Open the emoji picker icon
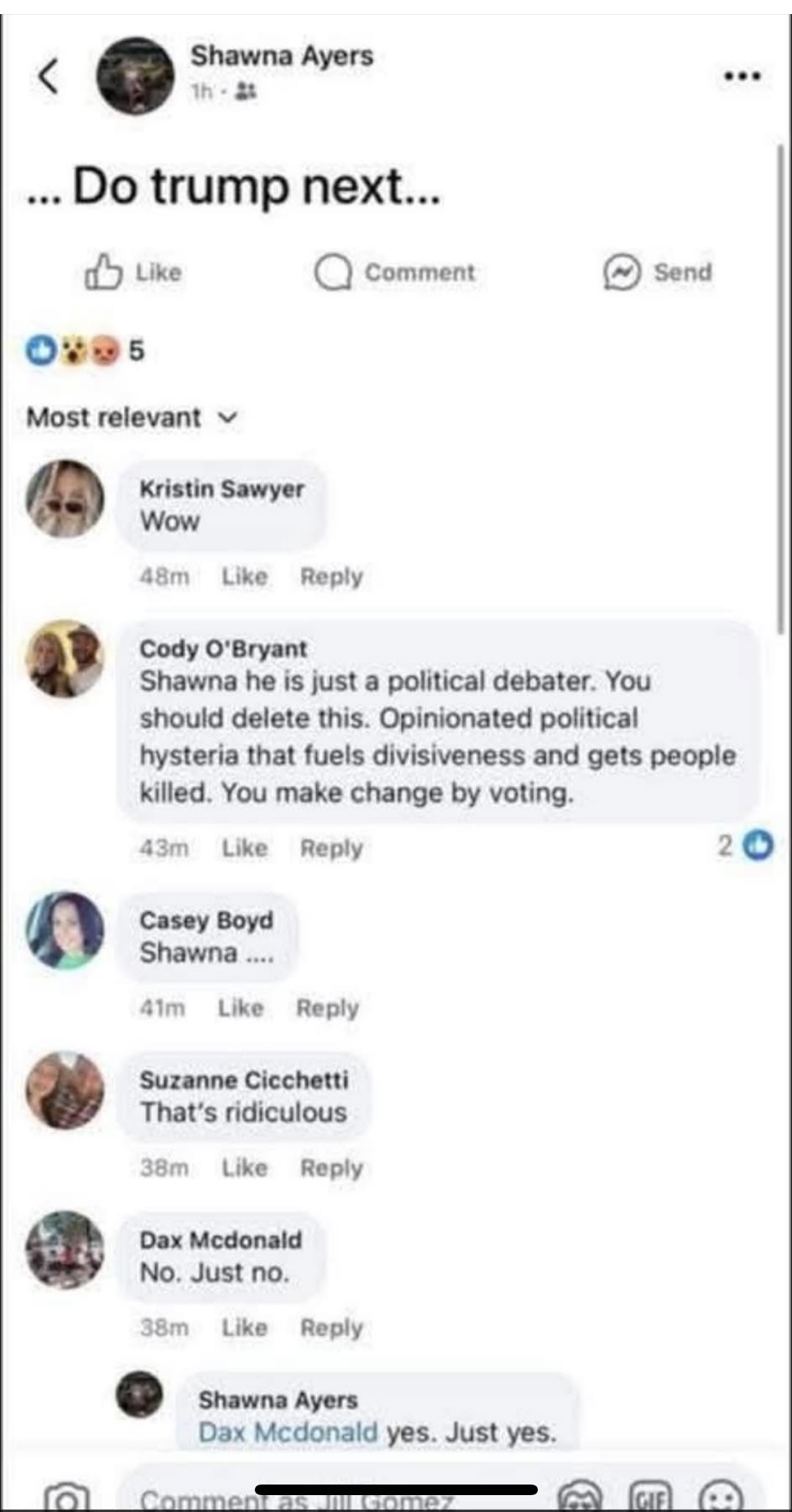792x1512 pixels. click(x=722, y=1498)
